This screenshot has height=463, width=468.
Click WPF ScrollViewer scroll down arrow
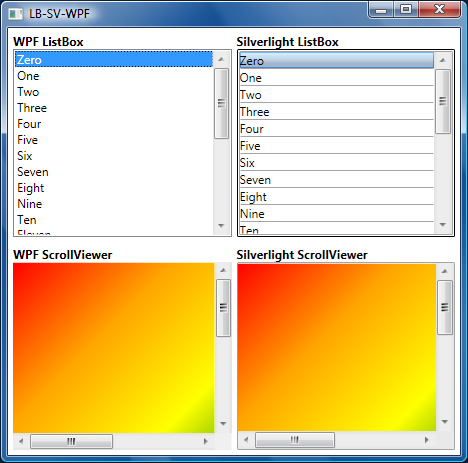(223, 424)
